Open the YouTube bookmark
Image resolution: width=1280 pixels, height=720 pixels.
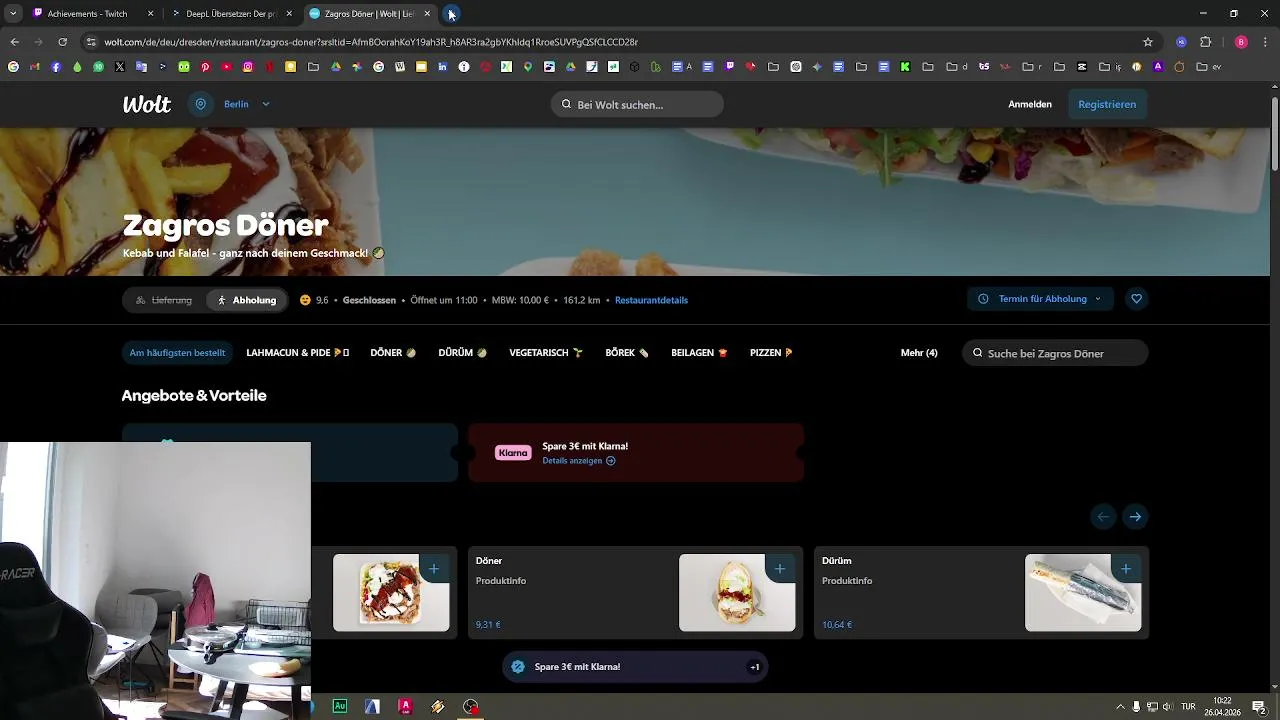[227, 67]
